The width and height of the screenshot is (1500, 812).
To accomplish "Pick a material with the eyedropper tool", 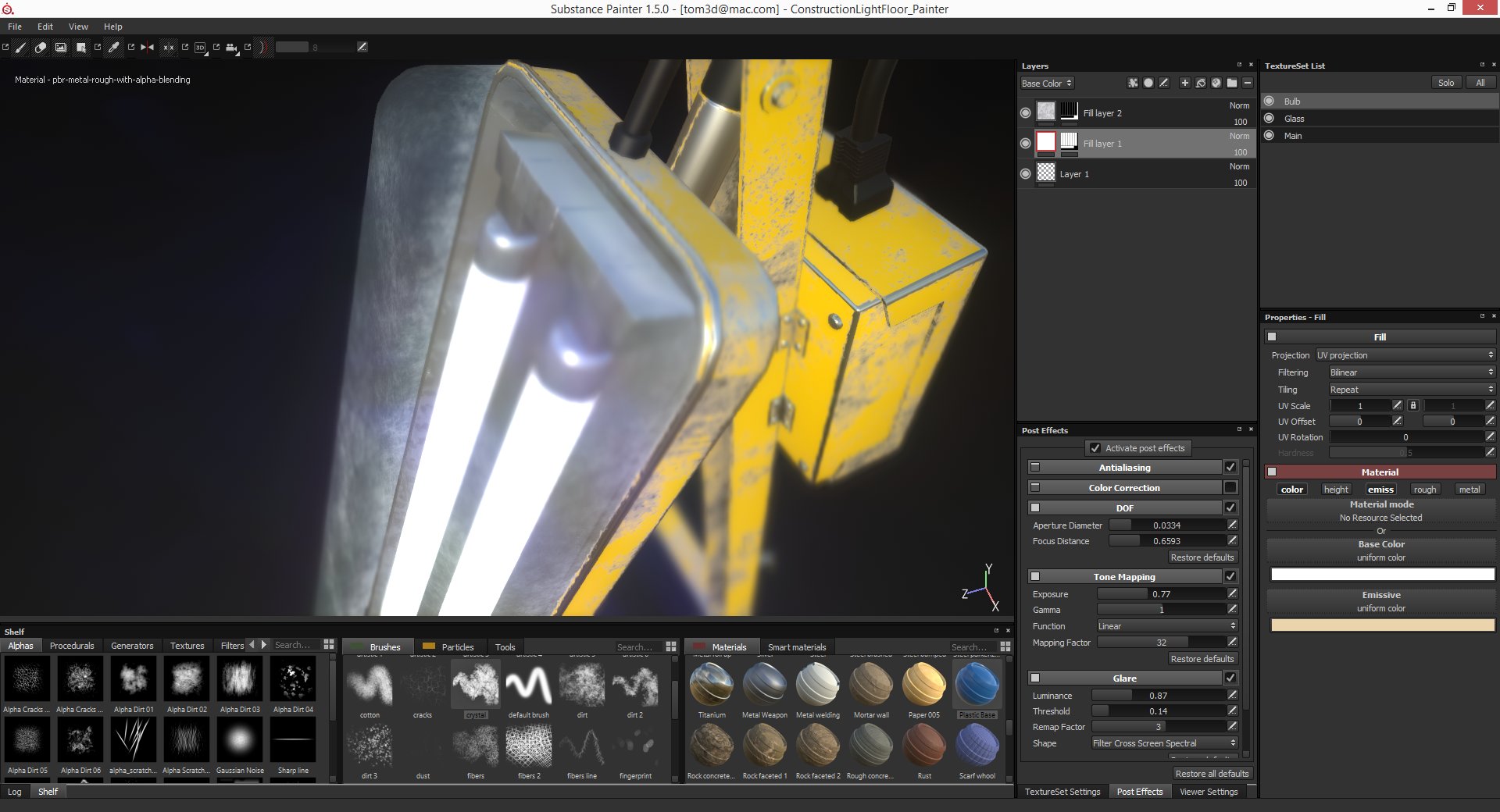I will tap(113, 47).
